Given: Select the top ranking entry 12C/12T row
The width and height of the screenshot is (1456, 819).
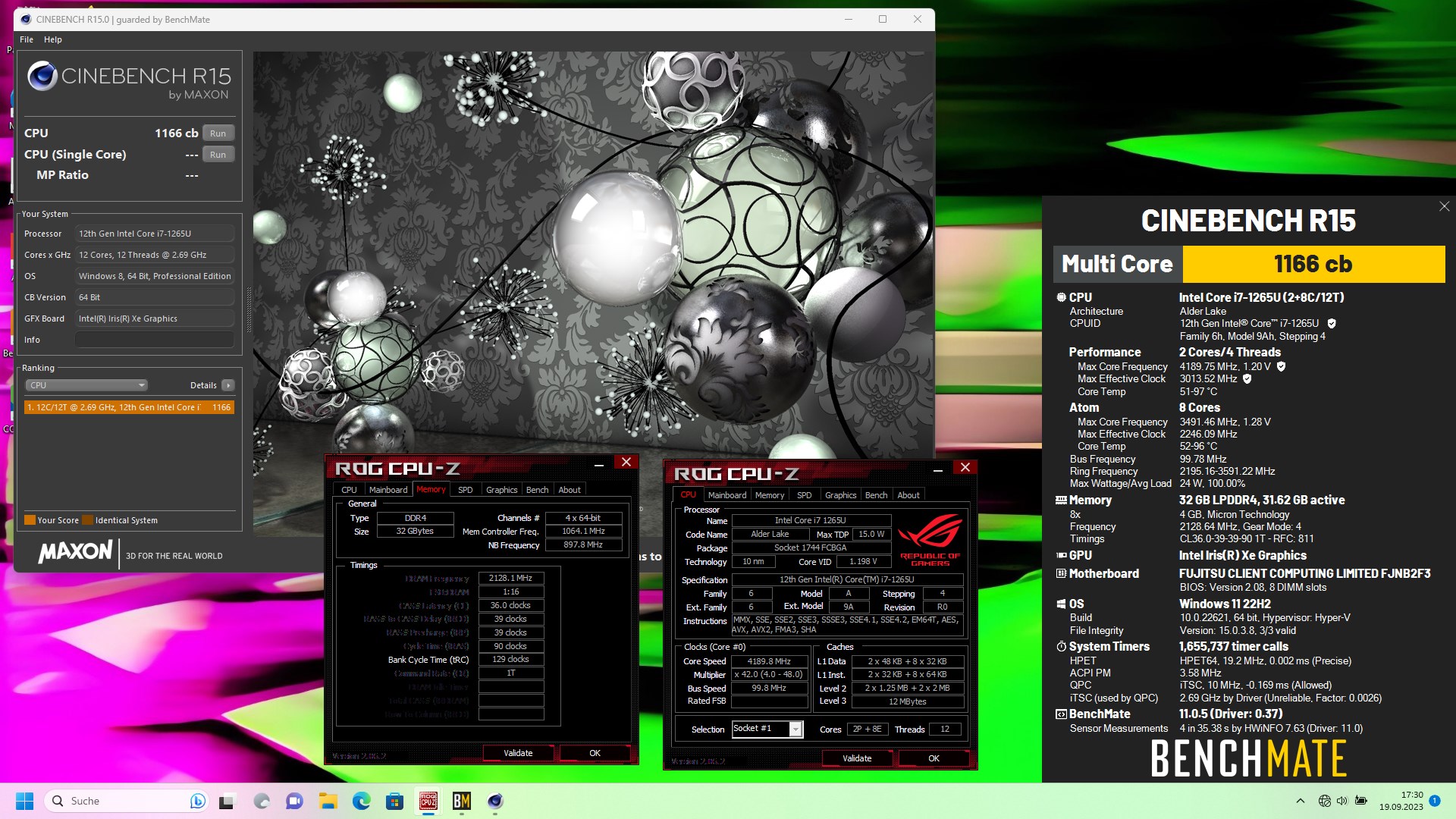Looking at the screenshot, I should click(129, 407).
